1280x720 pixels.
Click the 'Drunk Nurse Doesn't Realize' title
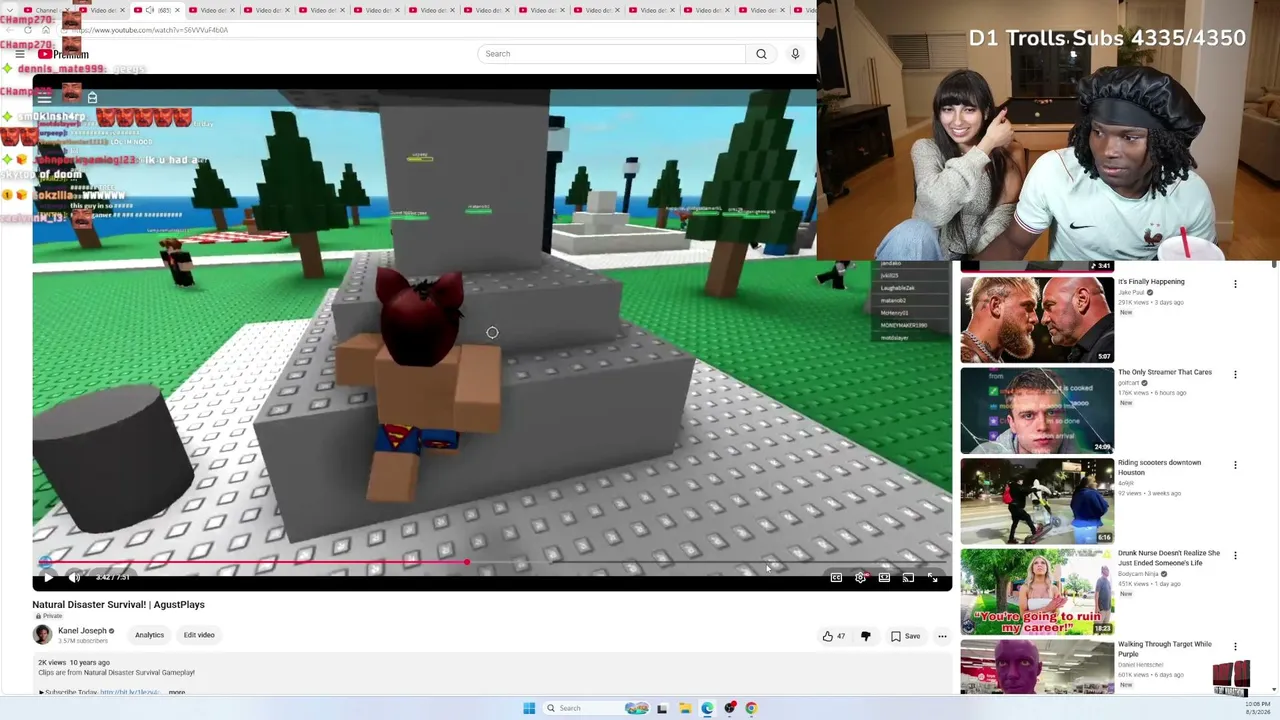click(x=1169, y=558)
